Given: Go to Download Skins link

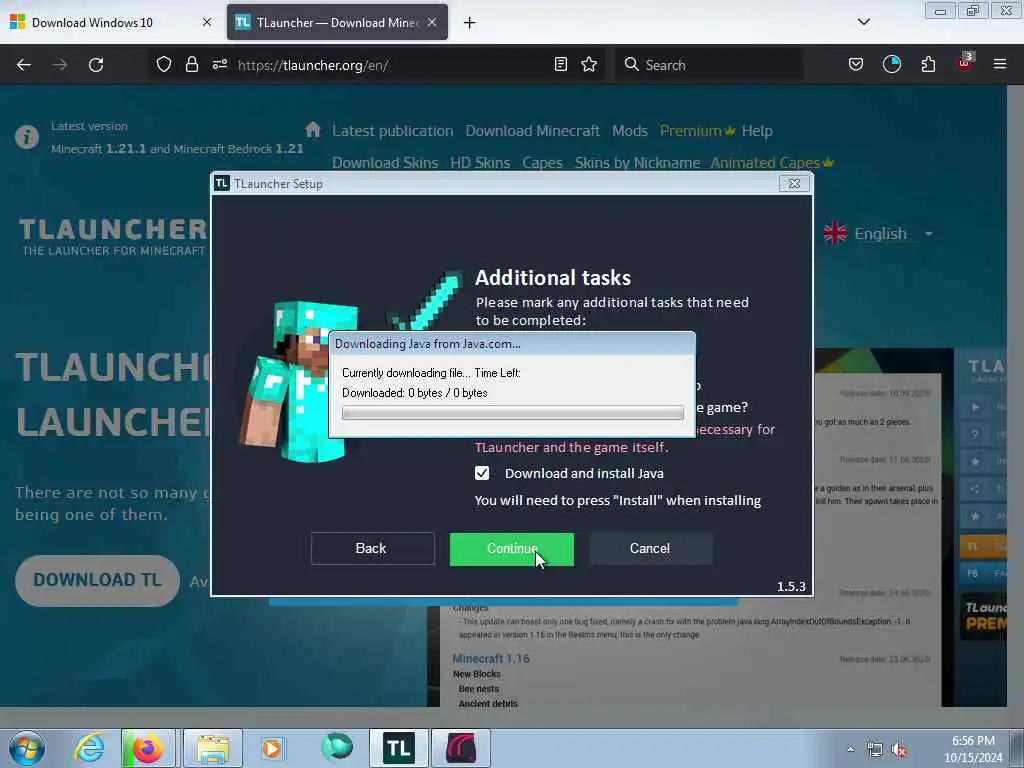Looking at the screenshot, I should 385,163.
